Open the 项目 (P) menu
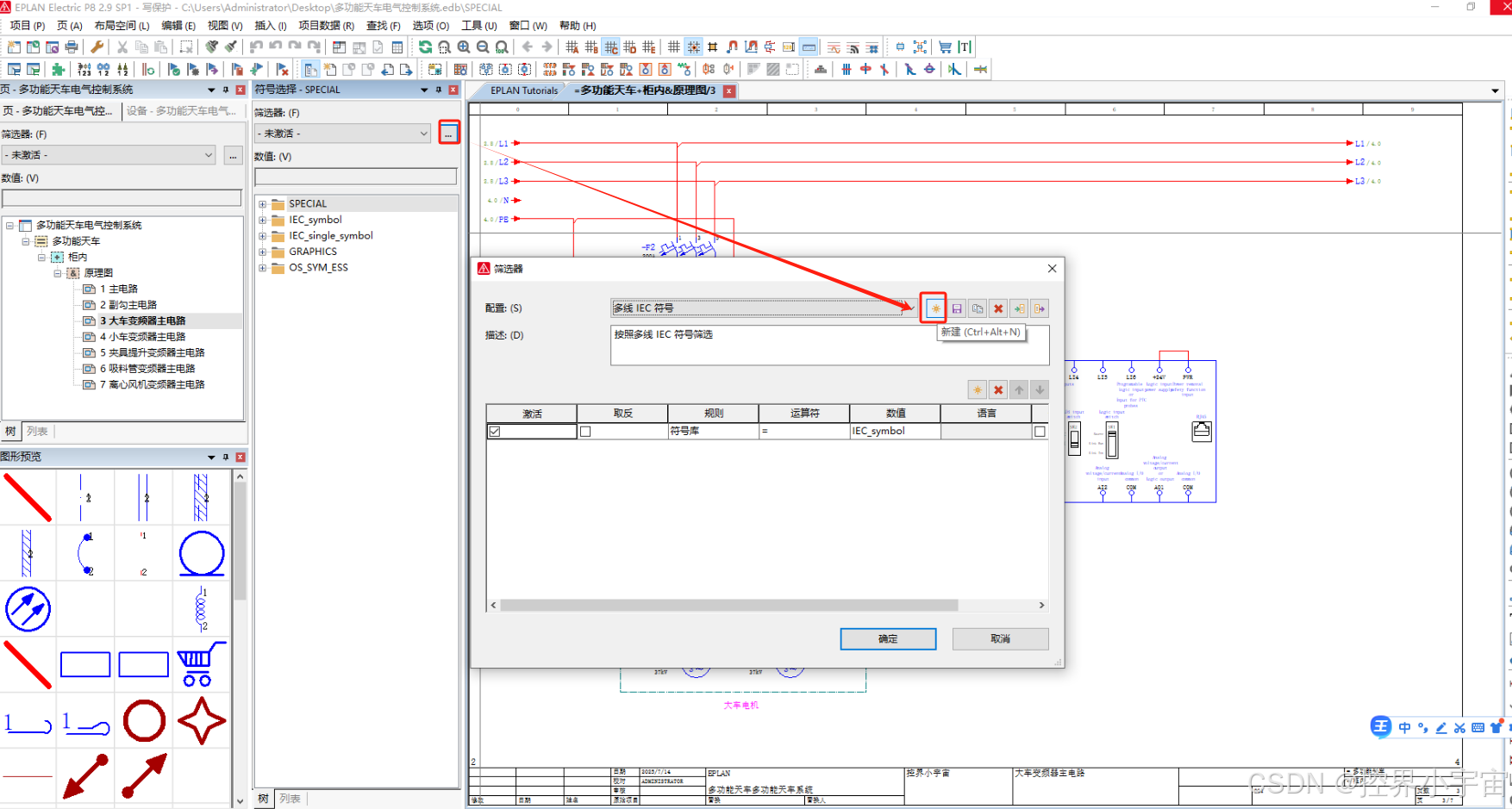The image size is (1512, 809). (27, 26)
